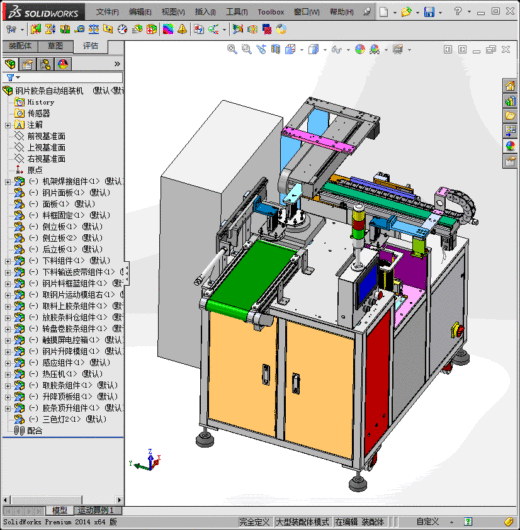Expand FeatureManager tabs with » chevron

[x=117, y=64]
